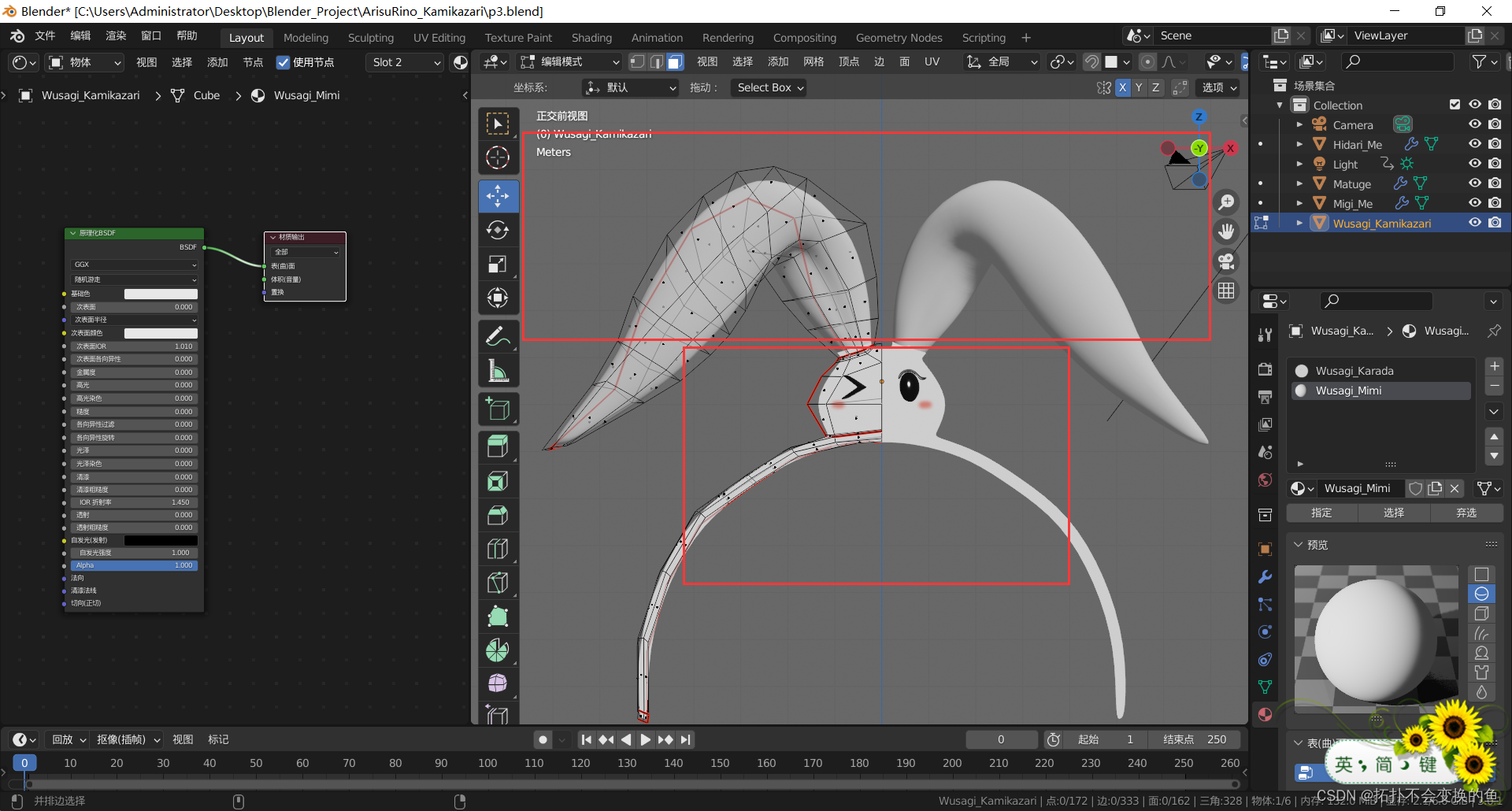Choose the Annotate pencil tool
Screen dimensions: 1512x811
click(x=498, y=337)
